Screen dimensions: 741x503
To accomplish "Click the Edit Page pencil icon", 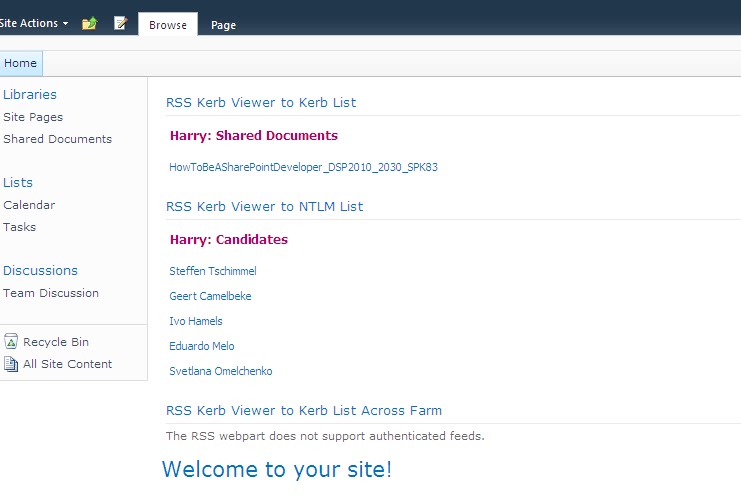I will coord(121,23).
